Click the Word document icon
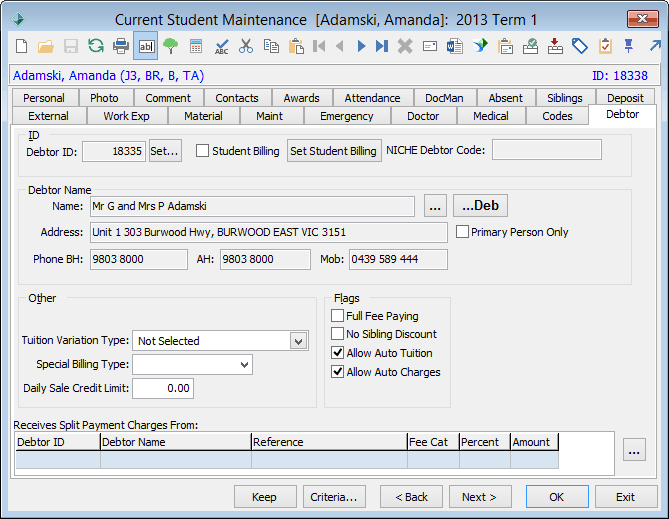 (455, 46)
